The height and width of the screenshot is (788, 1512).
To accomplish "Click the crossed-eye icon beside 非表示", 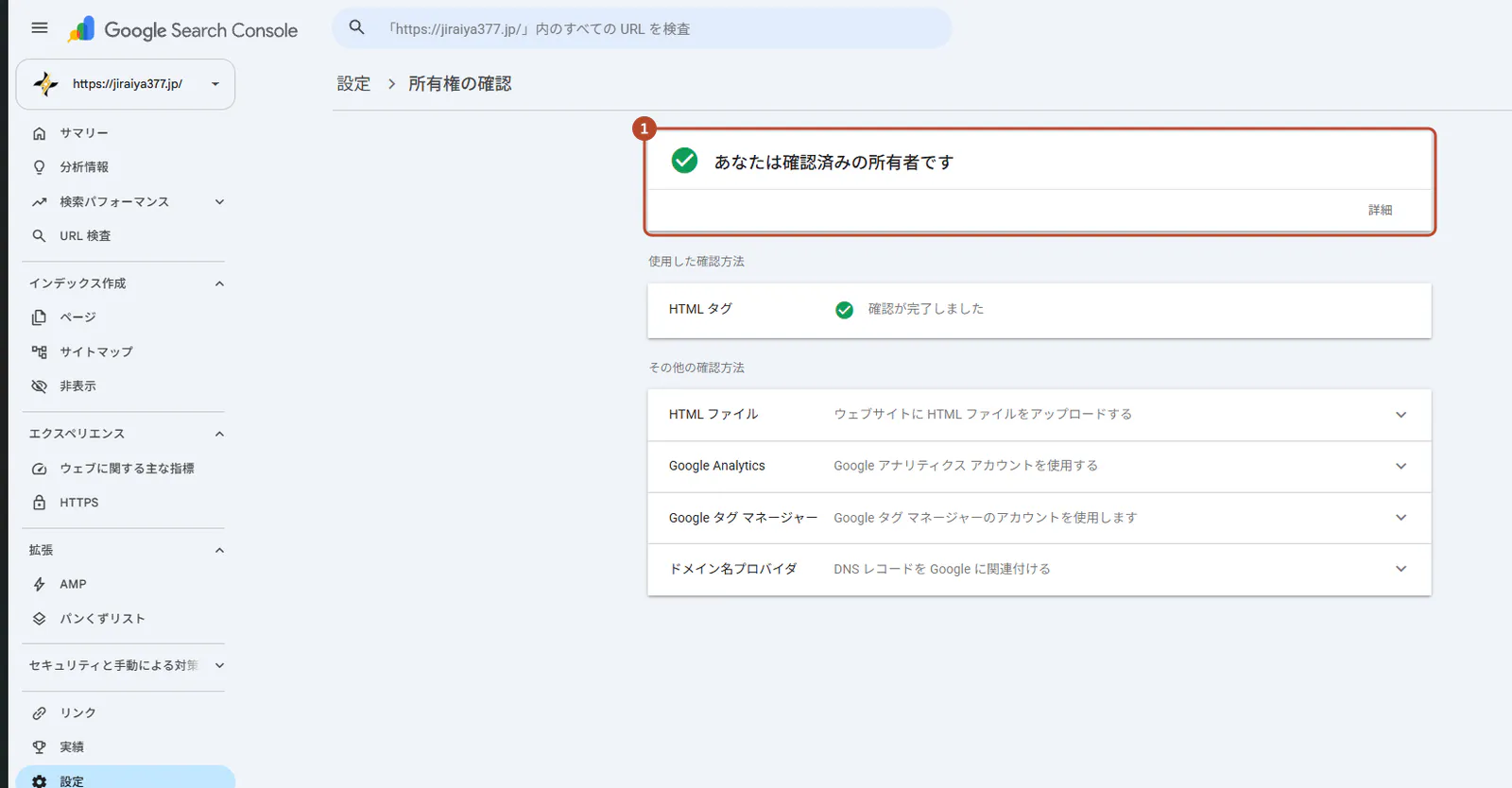I will (x=39, y=386).
